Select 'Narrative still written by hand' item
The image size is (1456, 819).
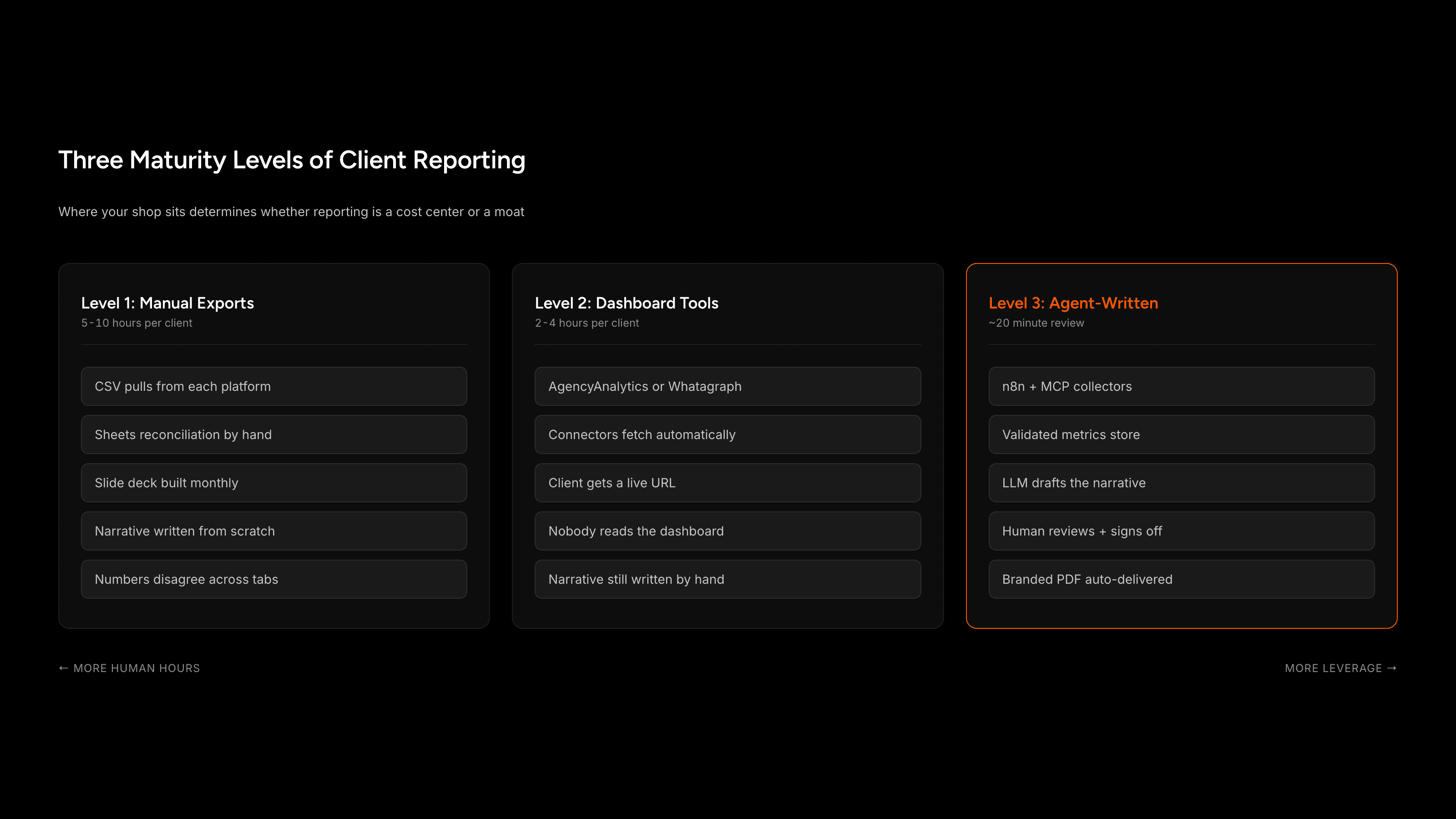click(x=728, y=579)
